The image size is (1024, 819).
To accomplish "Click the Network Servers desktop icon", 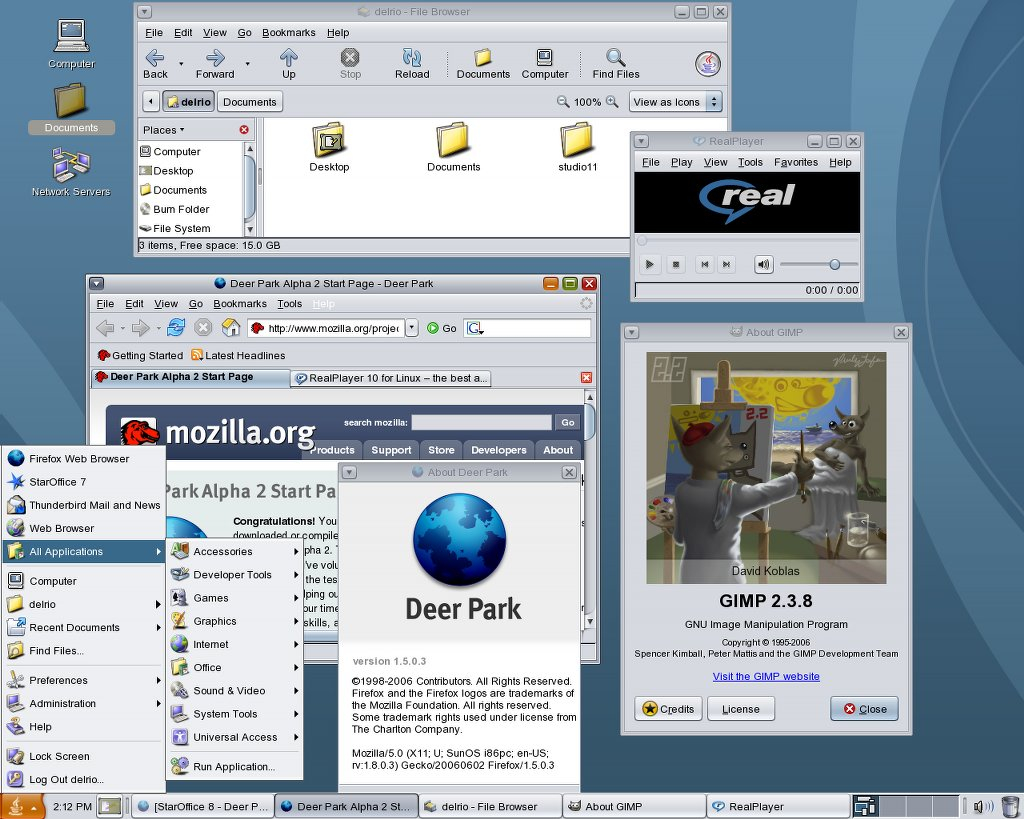I will pos(70,163).
